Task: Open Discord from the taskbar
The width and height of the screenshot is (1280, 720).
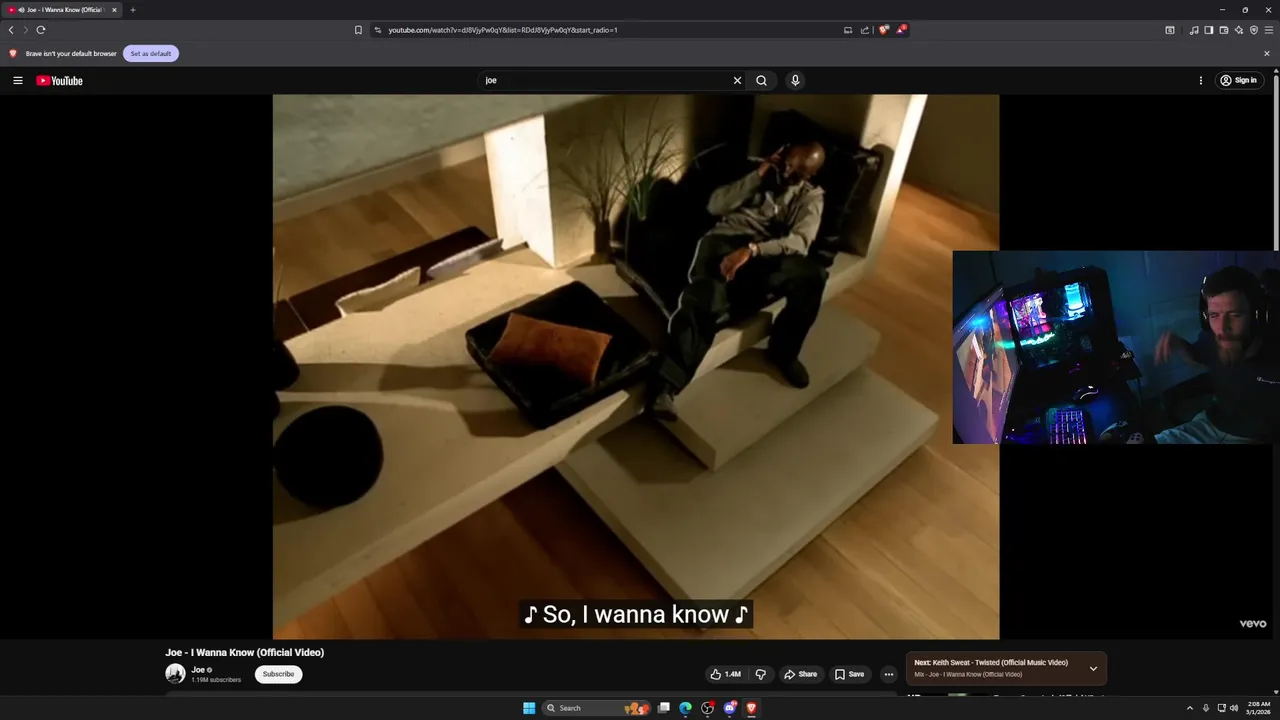Action: tap(729, 708)
